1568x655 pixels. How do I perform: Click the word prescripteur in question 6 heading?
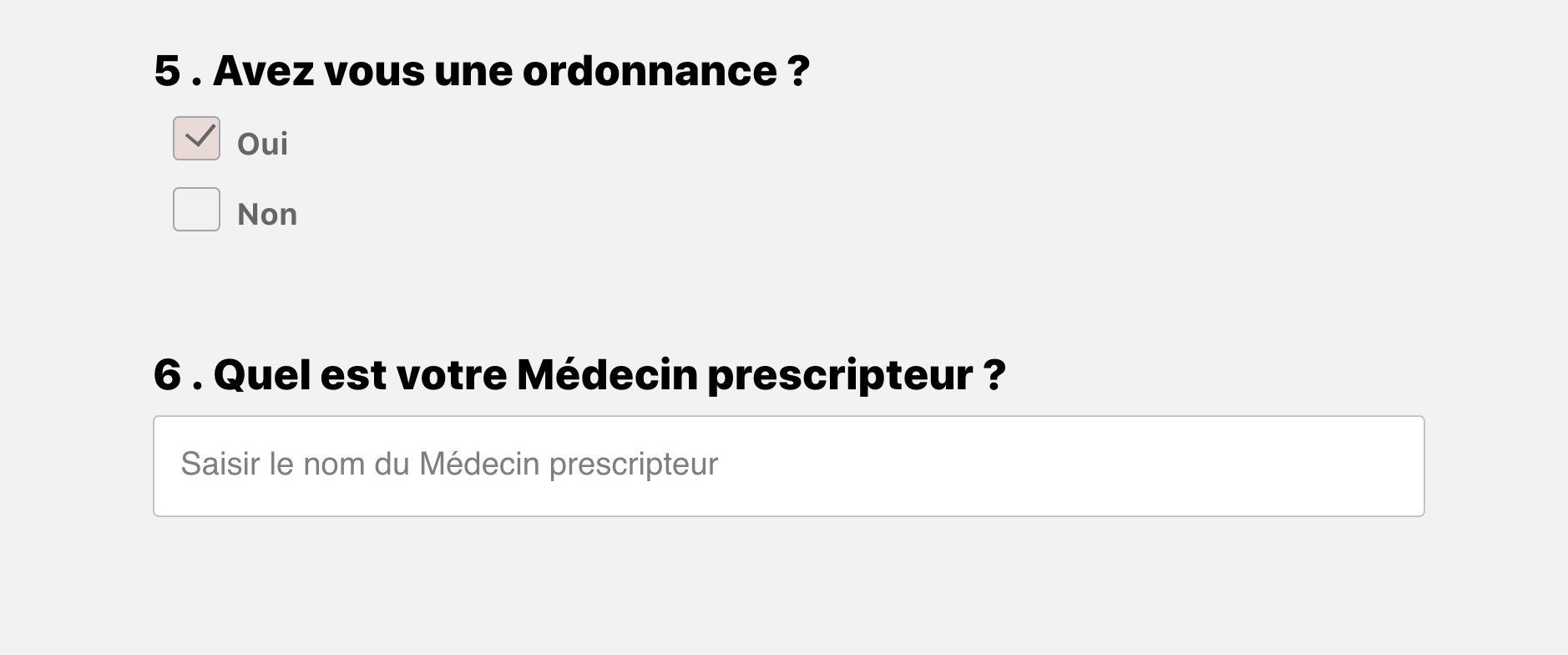tap(839, 374)
